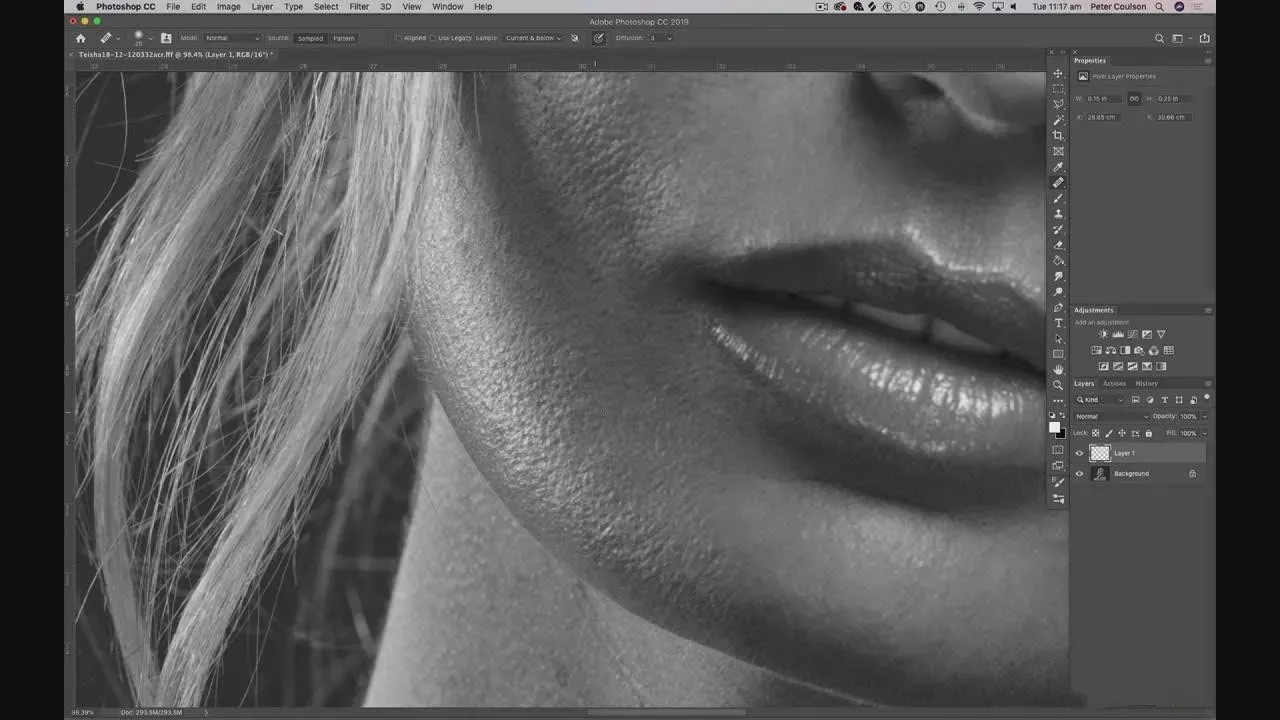Tick the Use Legacy checkbox
This screenshot has height=720, width=1280.
tap(433, 38)
